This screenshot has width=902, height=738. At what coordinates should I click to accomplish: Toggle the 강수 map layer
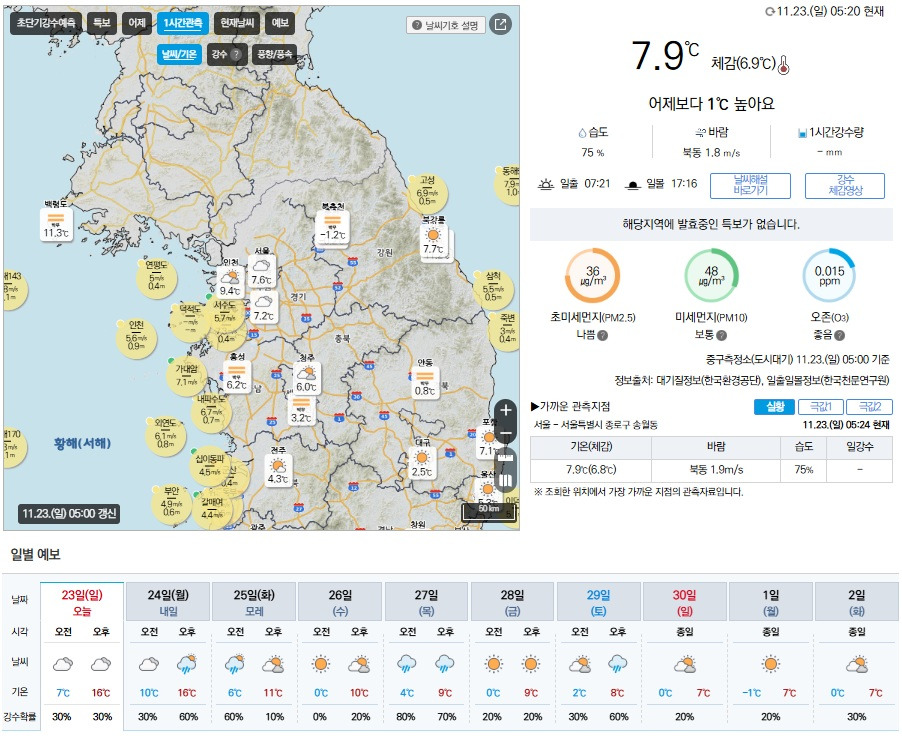tap(226, 54)
